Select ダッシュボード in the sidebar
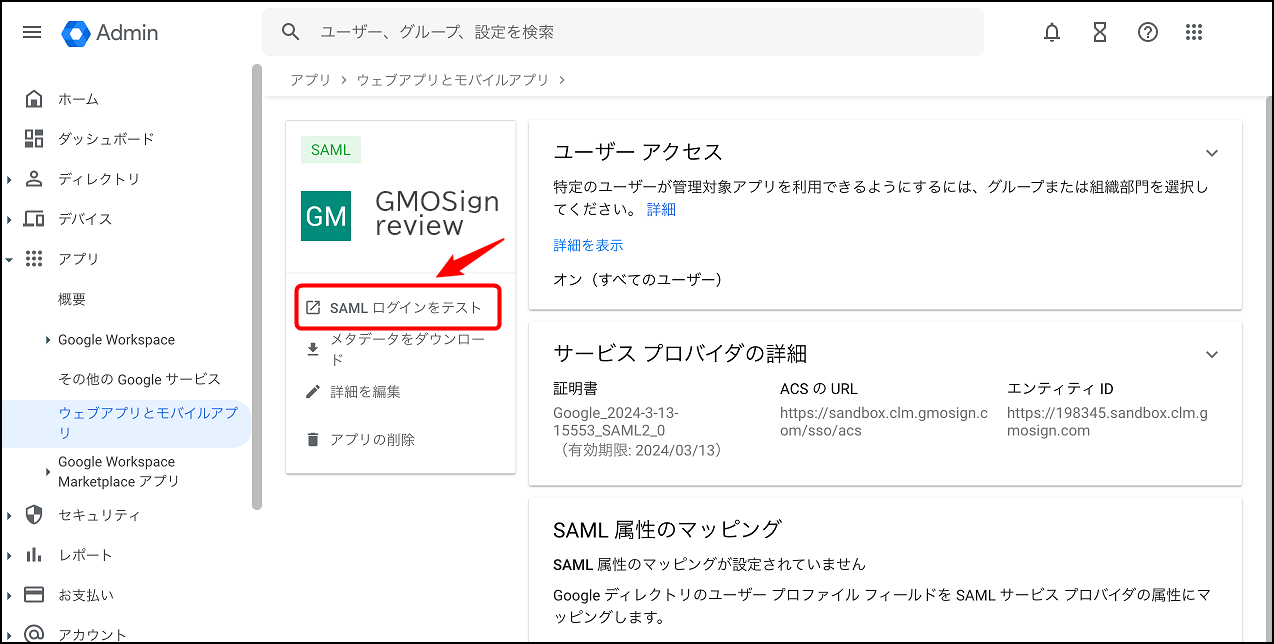1274x644 pixels. pyautogui.click(x=105, y=139)
